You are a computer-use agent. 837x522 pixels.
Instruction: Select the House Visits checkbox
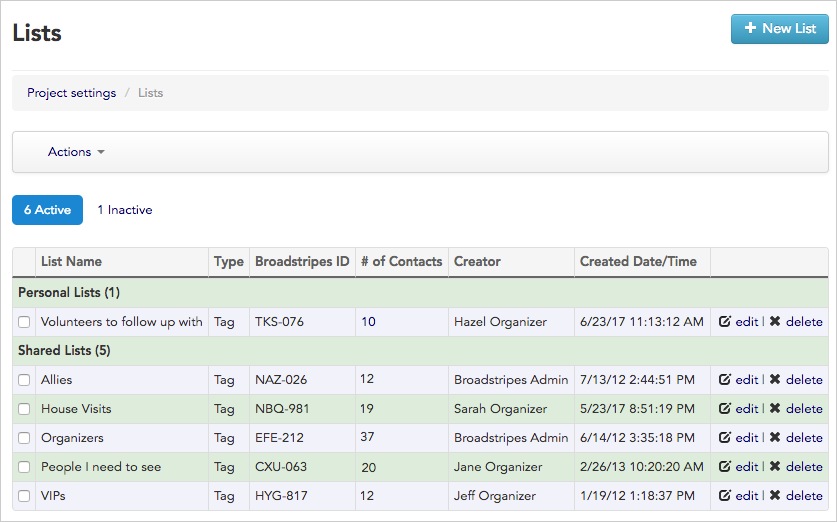[x=24, y=409]
